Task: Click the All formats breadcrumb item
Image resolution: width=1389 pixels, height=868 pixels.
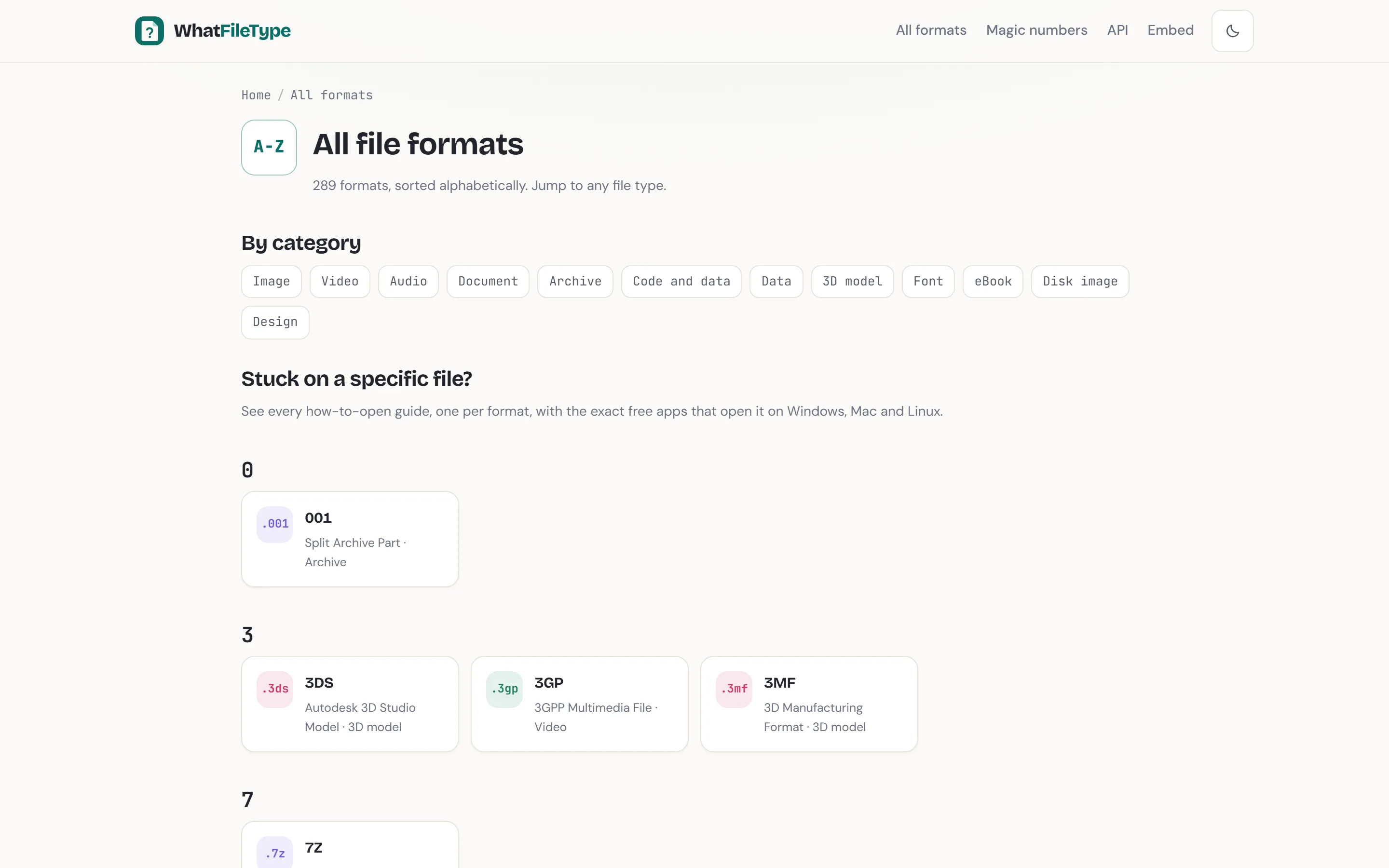Action: 332,95
